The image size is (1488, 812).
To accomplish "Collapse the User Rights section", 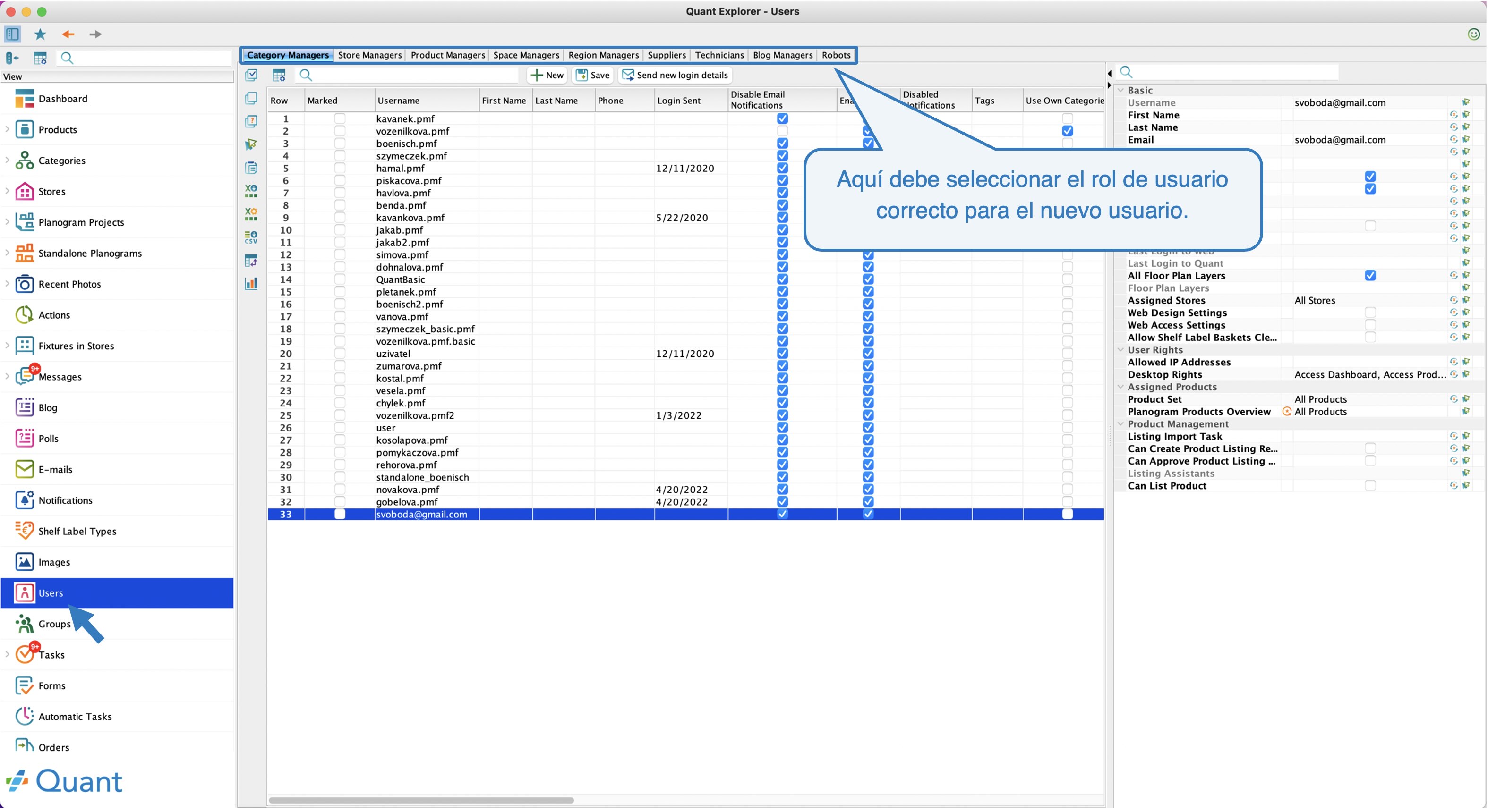I will point(1120,350).
